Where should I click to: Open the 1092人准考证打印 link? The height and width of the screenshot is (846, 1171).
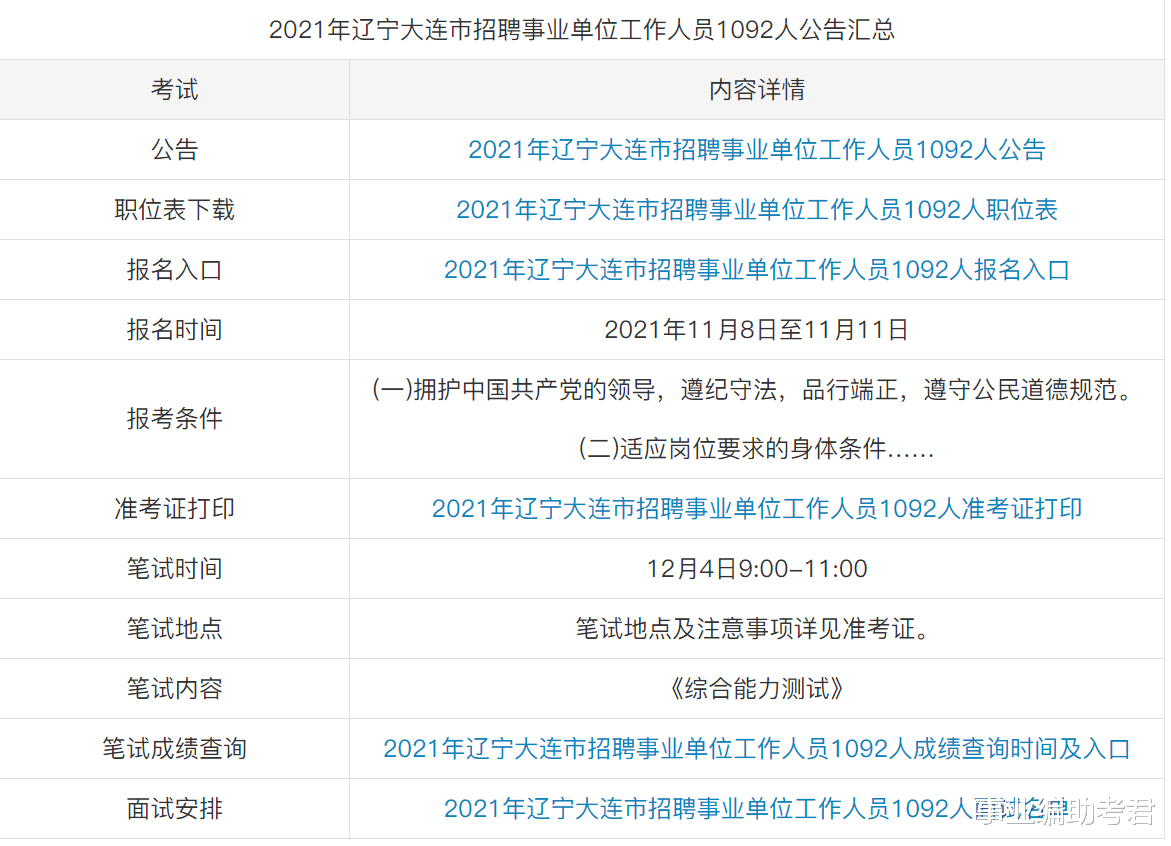(757, 508)
